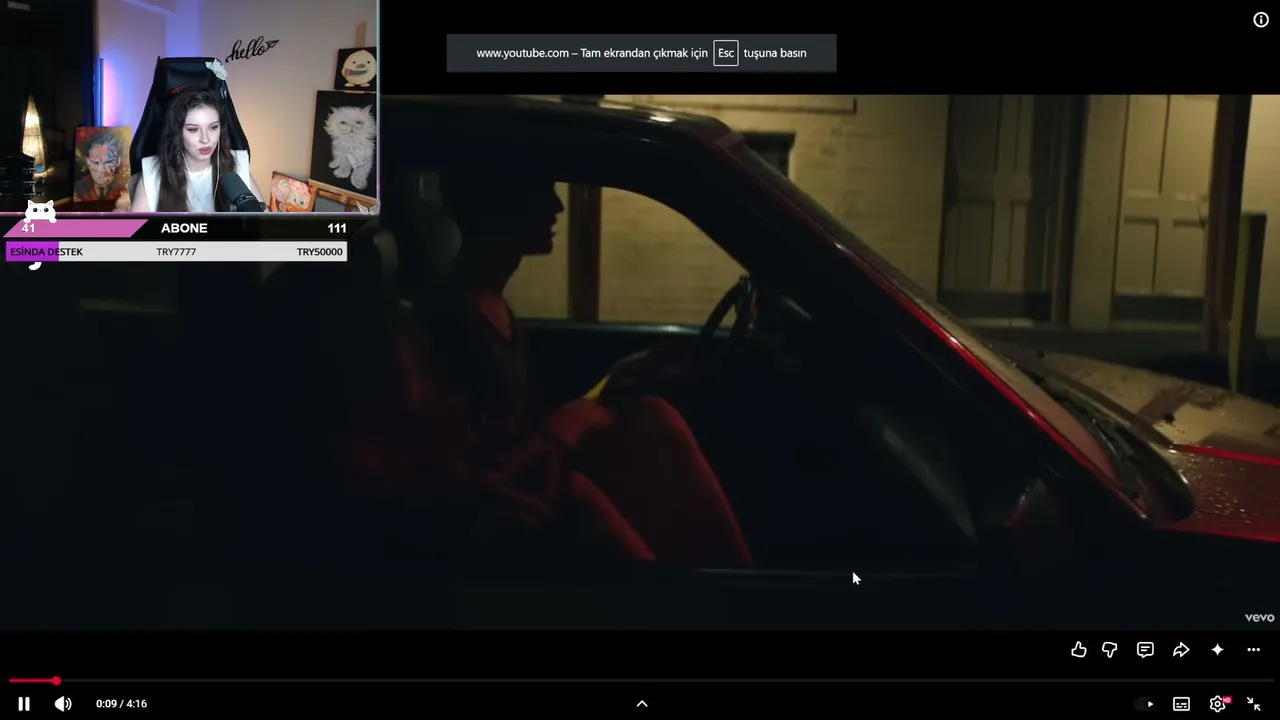Open the info icon in the top corner
Viewport: 1280px width, 720px height.
(1261, 20)
